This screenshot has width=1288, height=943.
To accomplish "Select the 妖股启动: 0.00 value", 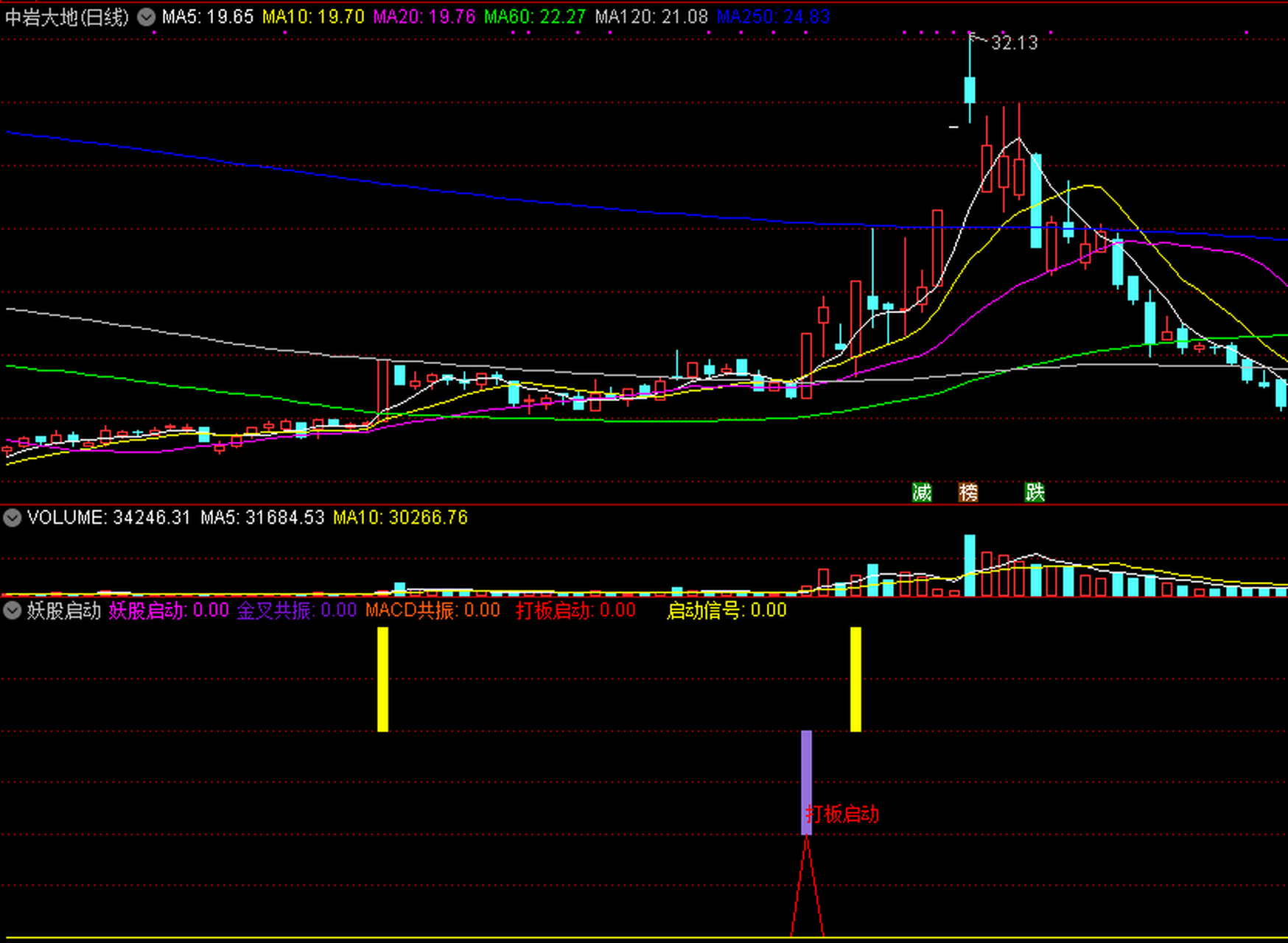I will [x=169, y=610].
